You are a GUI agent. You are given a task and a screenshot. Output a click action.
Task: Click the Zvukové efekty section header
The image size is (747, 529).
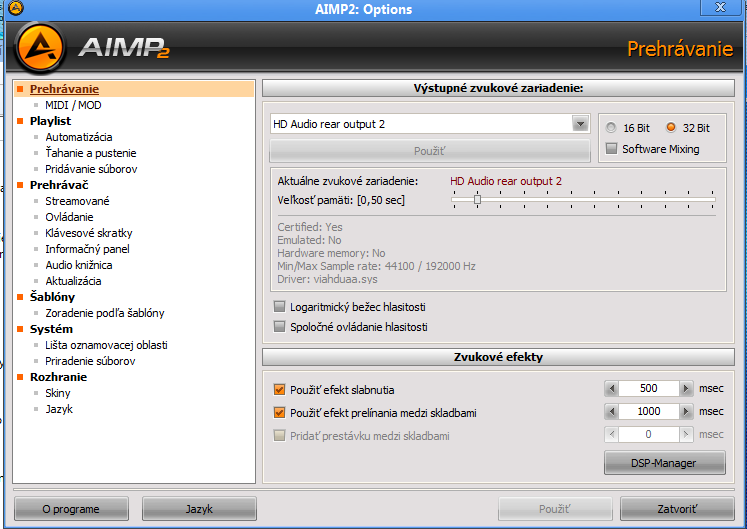coord(498,357)
